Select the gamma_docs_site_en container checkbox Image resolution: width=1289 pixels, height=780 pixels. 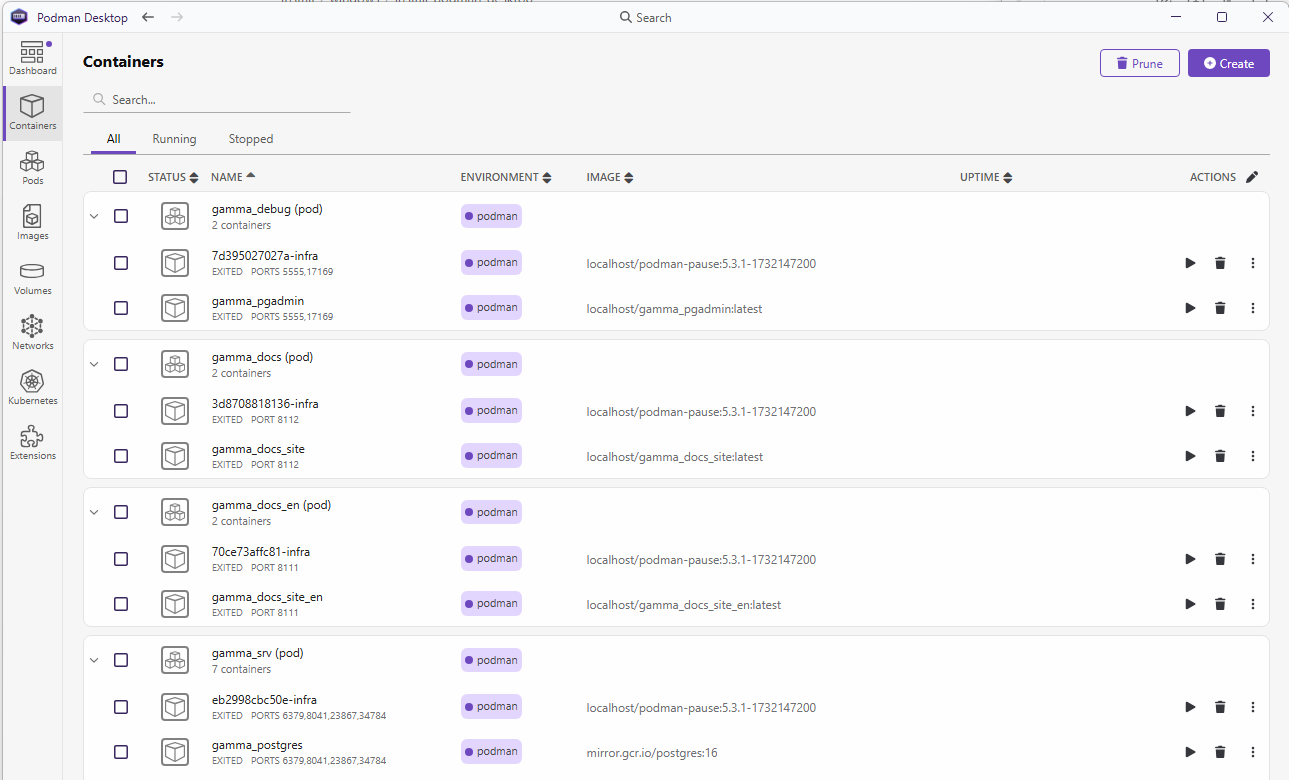[121, 604]
